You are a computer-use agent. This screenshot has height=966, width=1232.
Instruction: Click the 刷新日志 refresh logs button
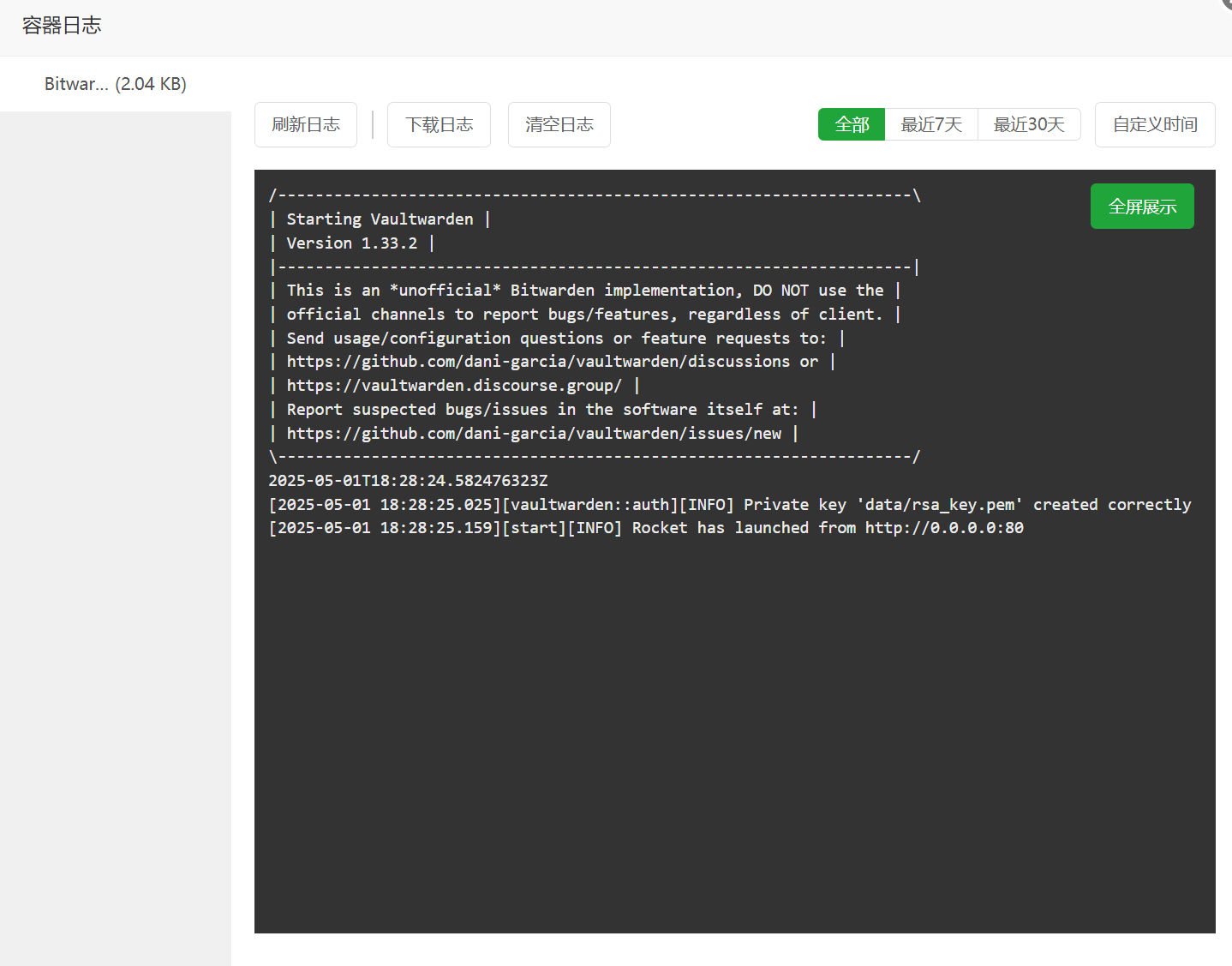[x=305, y=124]
